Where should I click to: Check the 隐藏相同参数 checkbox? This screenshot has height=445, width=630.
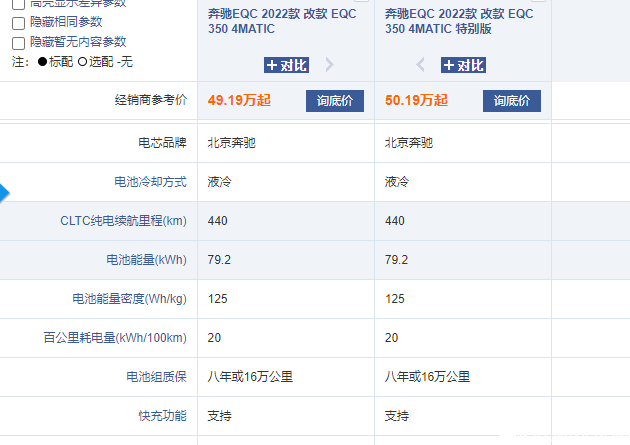click(x=18, y=23)
